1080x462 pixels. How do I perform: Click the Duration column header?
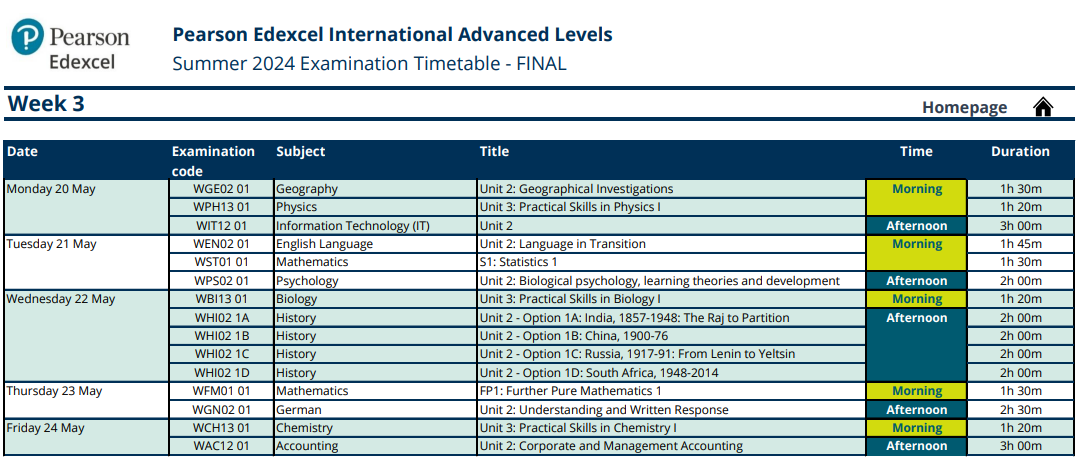[1020, 152]
